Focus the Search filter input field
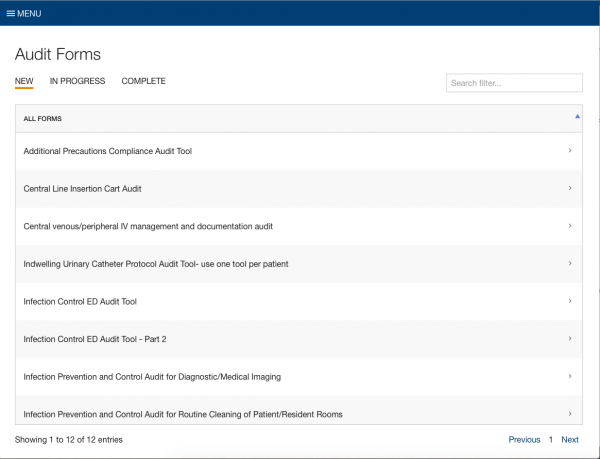 click(514, 83)
